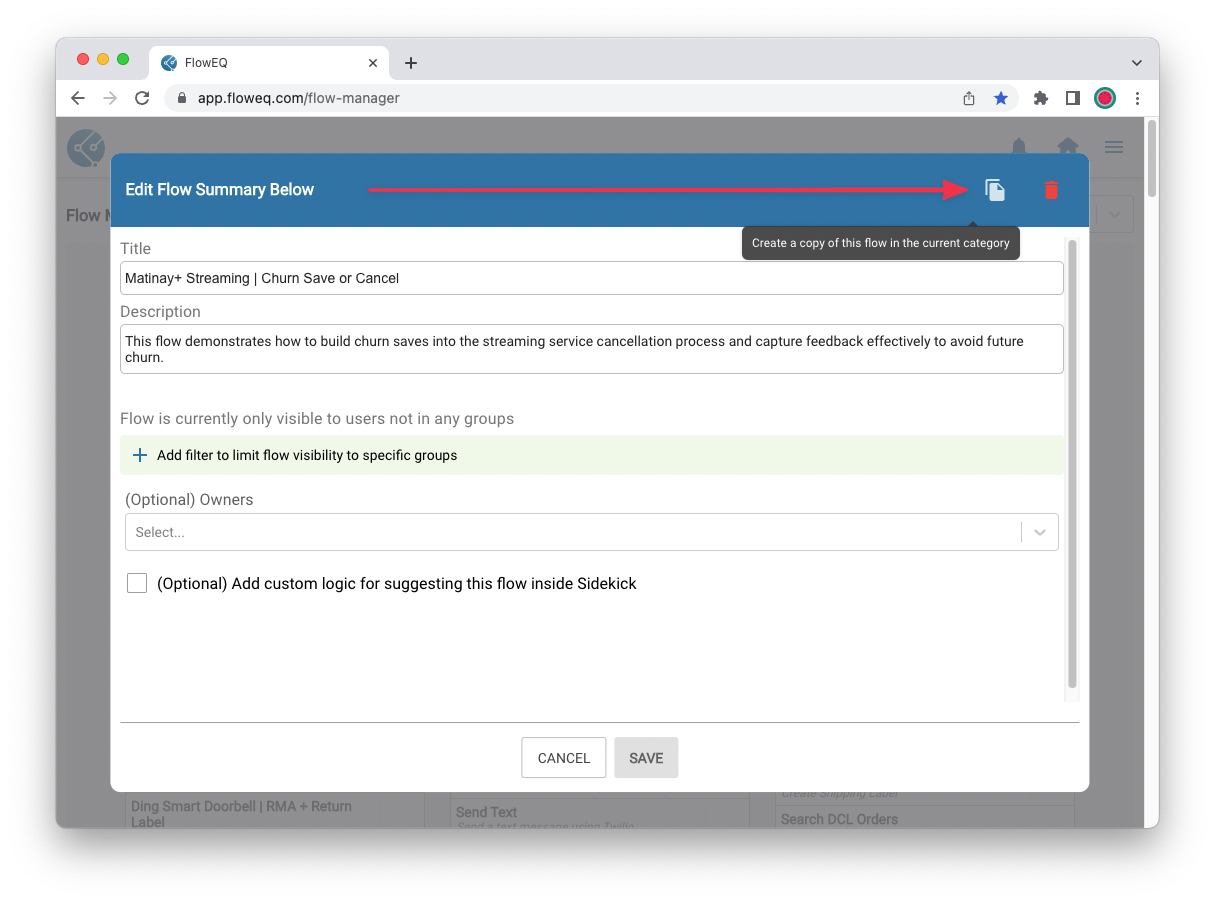Click the share icon in address bar
This screenshot has height=902, width=1215.
click(x=968, y=98)
